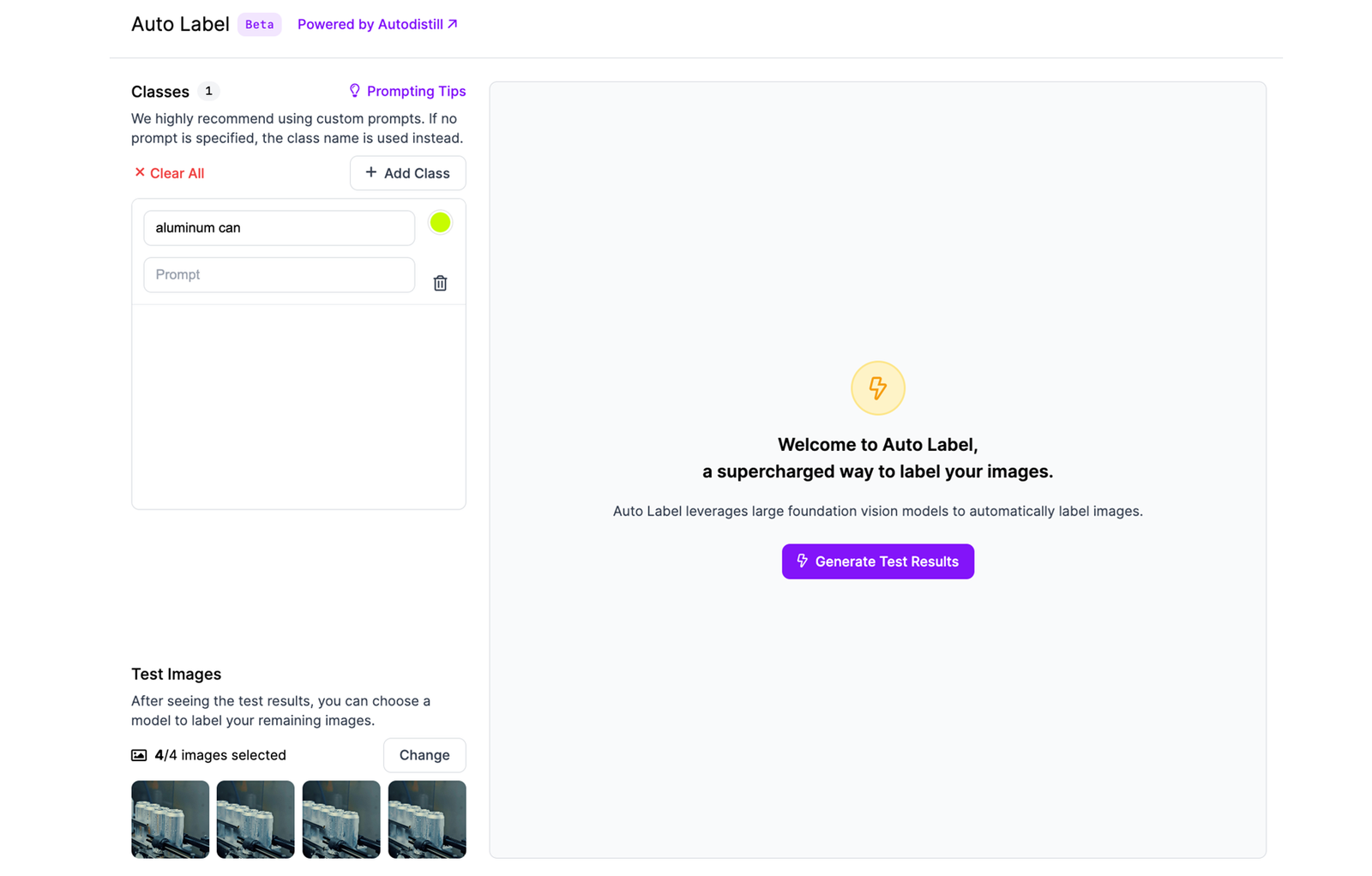Click the picture icon beside images selected count

click(139, 755)
